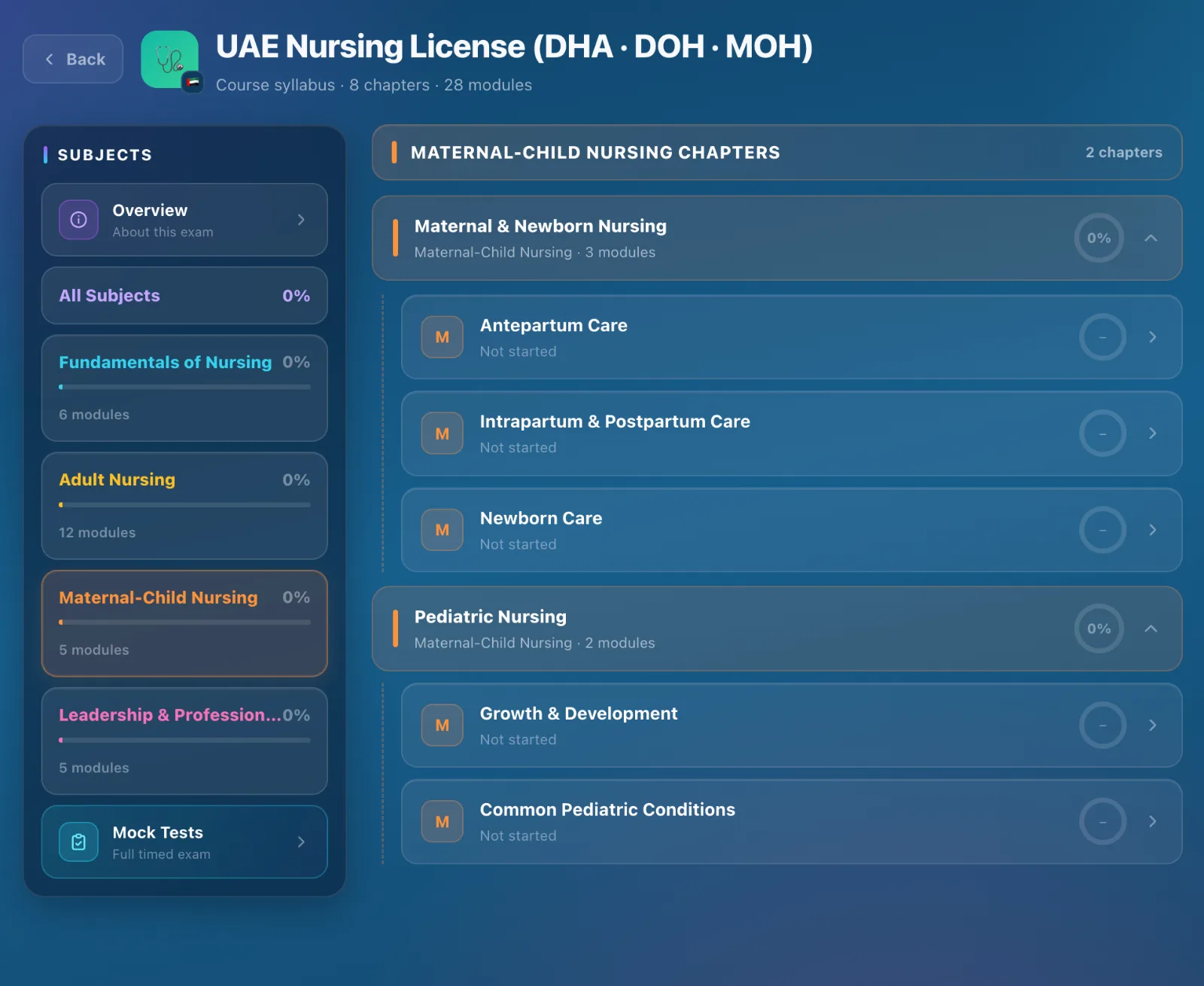Viewport: 1204px width, 986px height.
Task: Click the chevron on the Overview card
Action: click(301, 220)
